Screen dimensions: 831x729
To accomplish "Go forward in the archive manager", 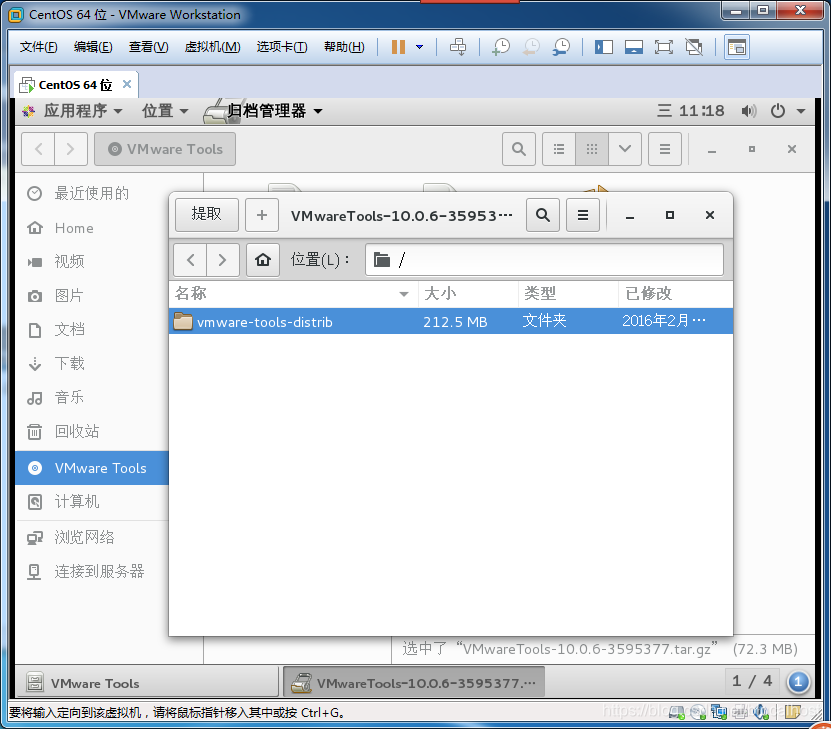I will pyautogui.click(x=223, y=260).
